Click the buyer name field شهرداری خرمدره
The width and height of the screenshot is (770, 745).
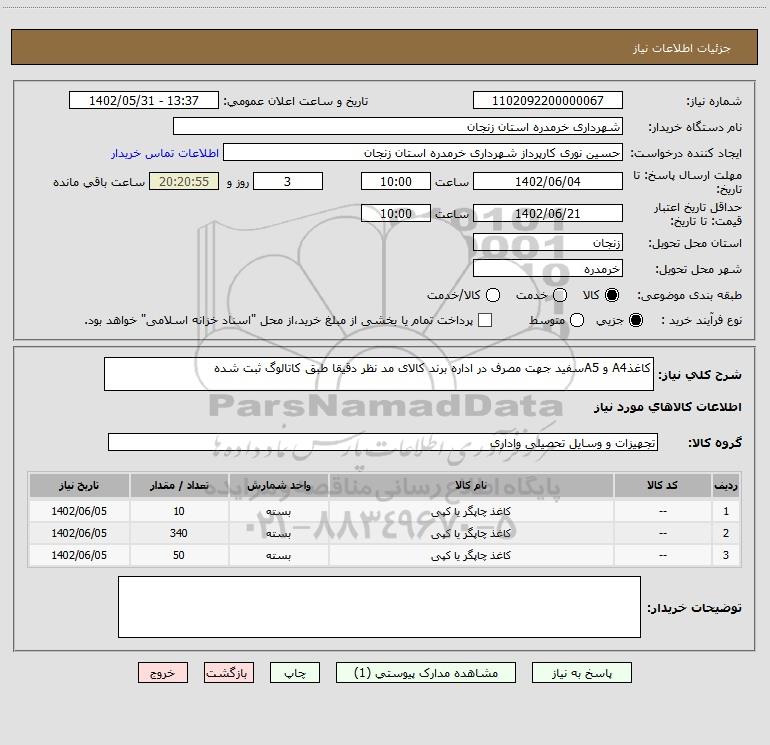(x=398, y=126)
